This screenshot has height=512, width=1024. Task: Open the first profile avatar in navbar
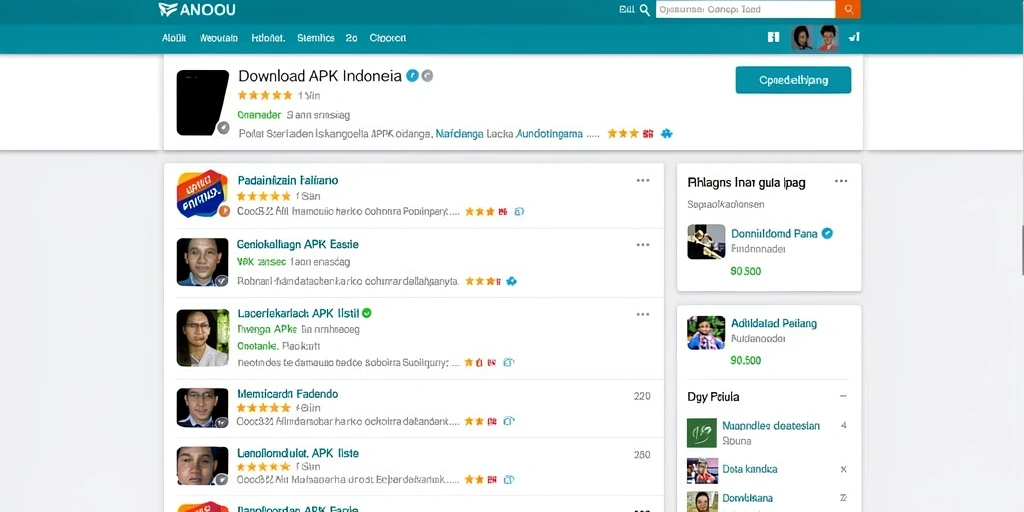[802, 38]
